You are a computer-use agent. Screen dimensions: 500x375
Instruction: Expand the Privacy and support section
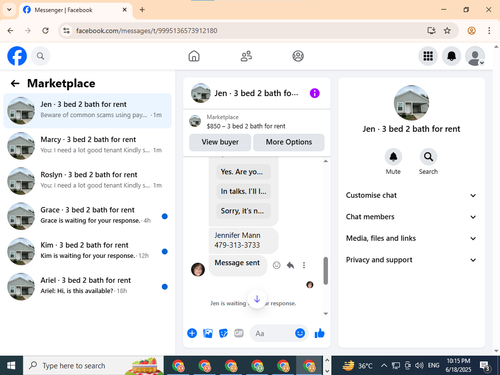coord(411,260)
